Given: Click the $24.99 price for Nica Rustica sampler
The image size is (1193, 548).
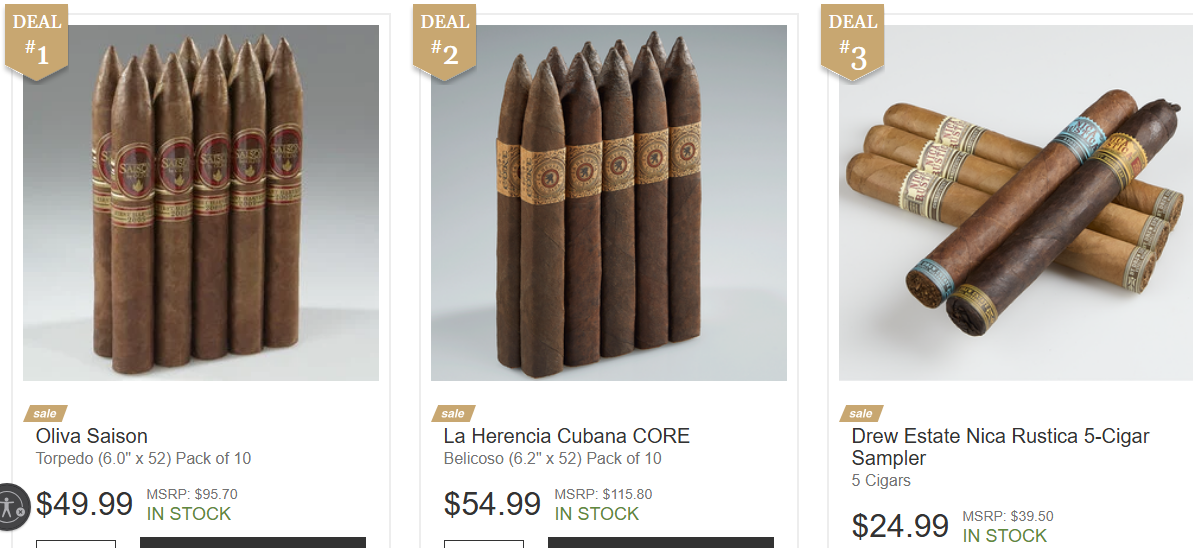Looking at the screenshot, I should tap(900, 526).
